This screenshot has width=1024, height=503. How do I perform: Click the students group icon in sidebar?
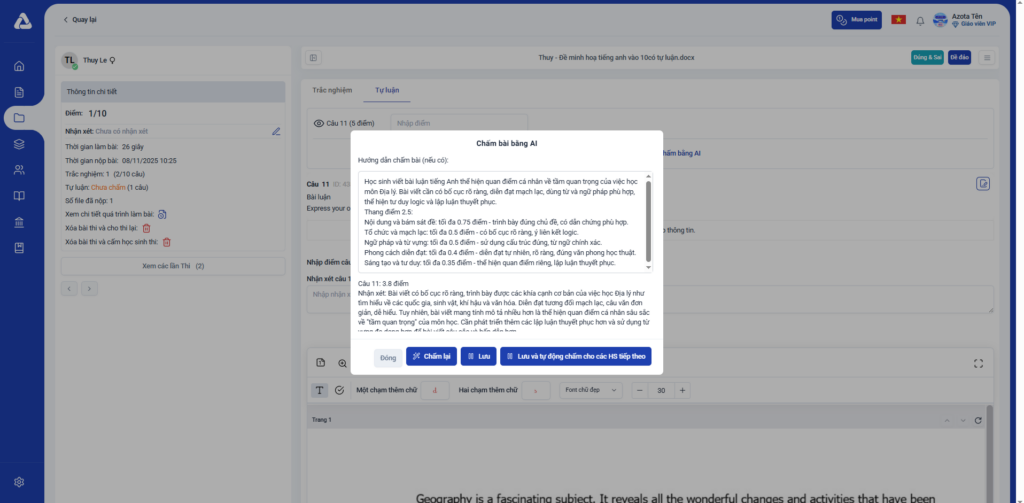19,170
